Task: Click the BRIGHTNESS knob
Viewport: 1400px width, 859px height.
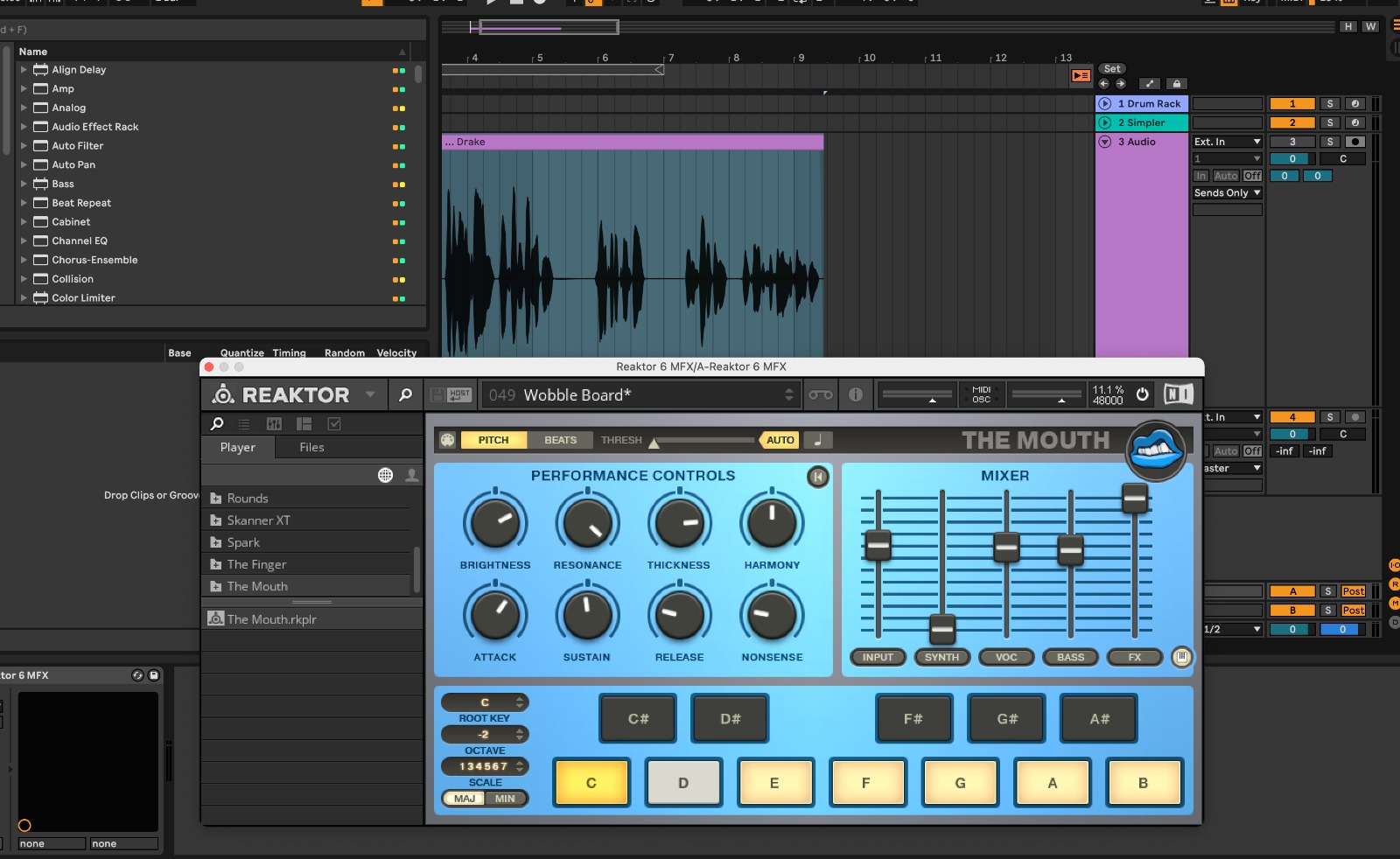Action: pos(495,522)
